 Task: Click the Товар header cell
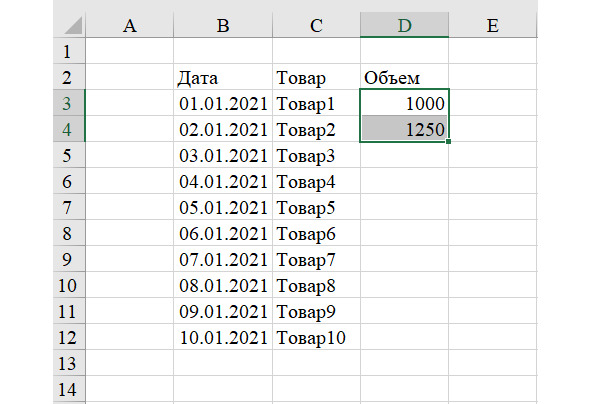(316, 77)
